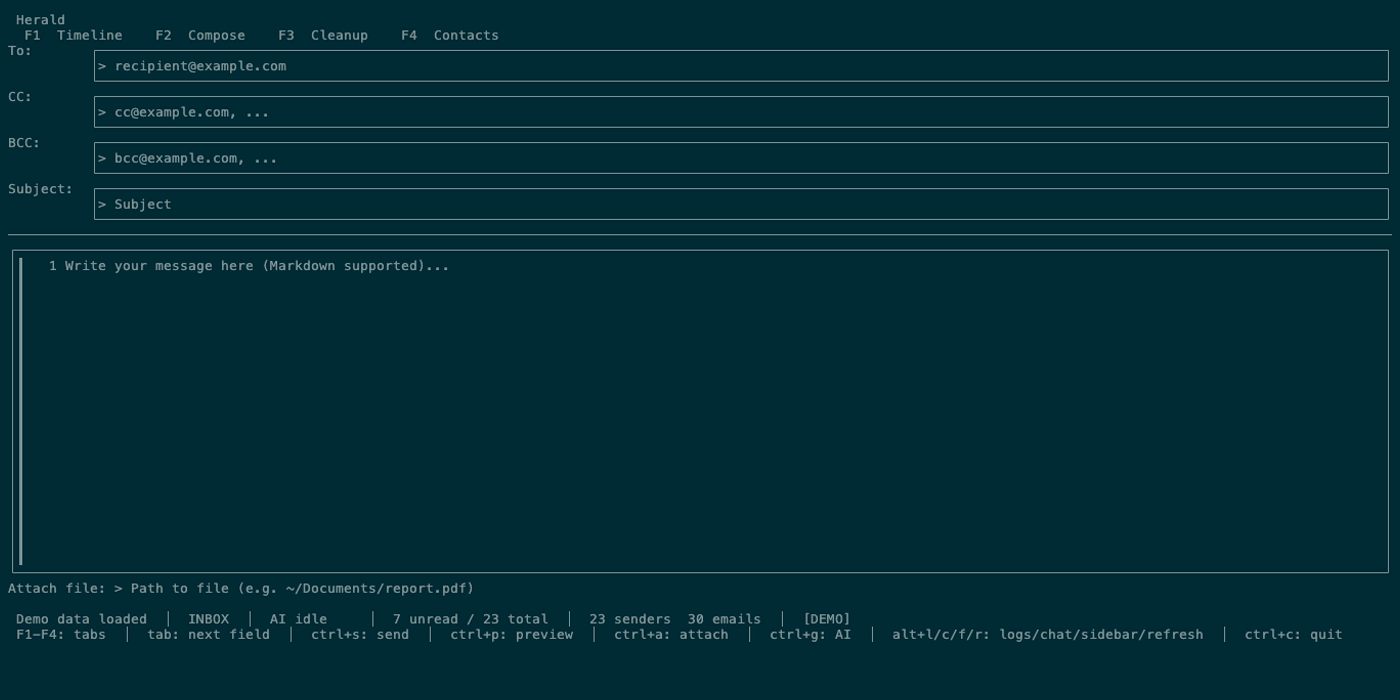
Task: Open the F2 Compose tab
Action: point(200,35)
